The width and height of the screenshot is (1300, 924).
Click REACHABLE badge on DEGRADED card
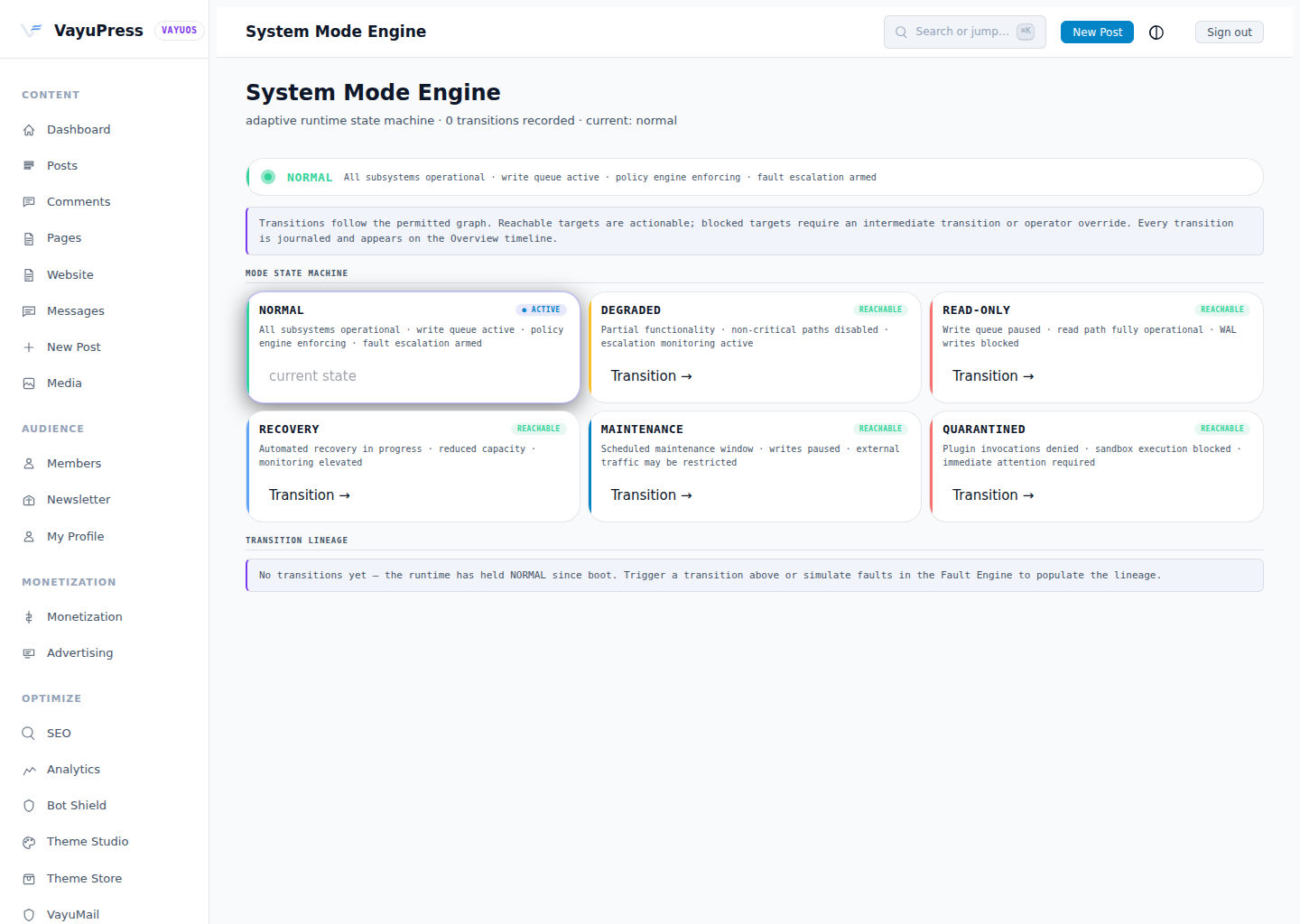point(880,310)
